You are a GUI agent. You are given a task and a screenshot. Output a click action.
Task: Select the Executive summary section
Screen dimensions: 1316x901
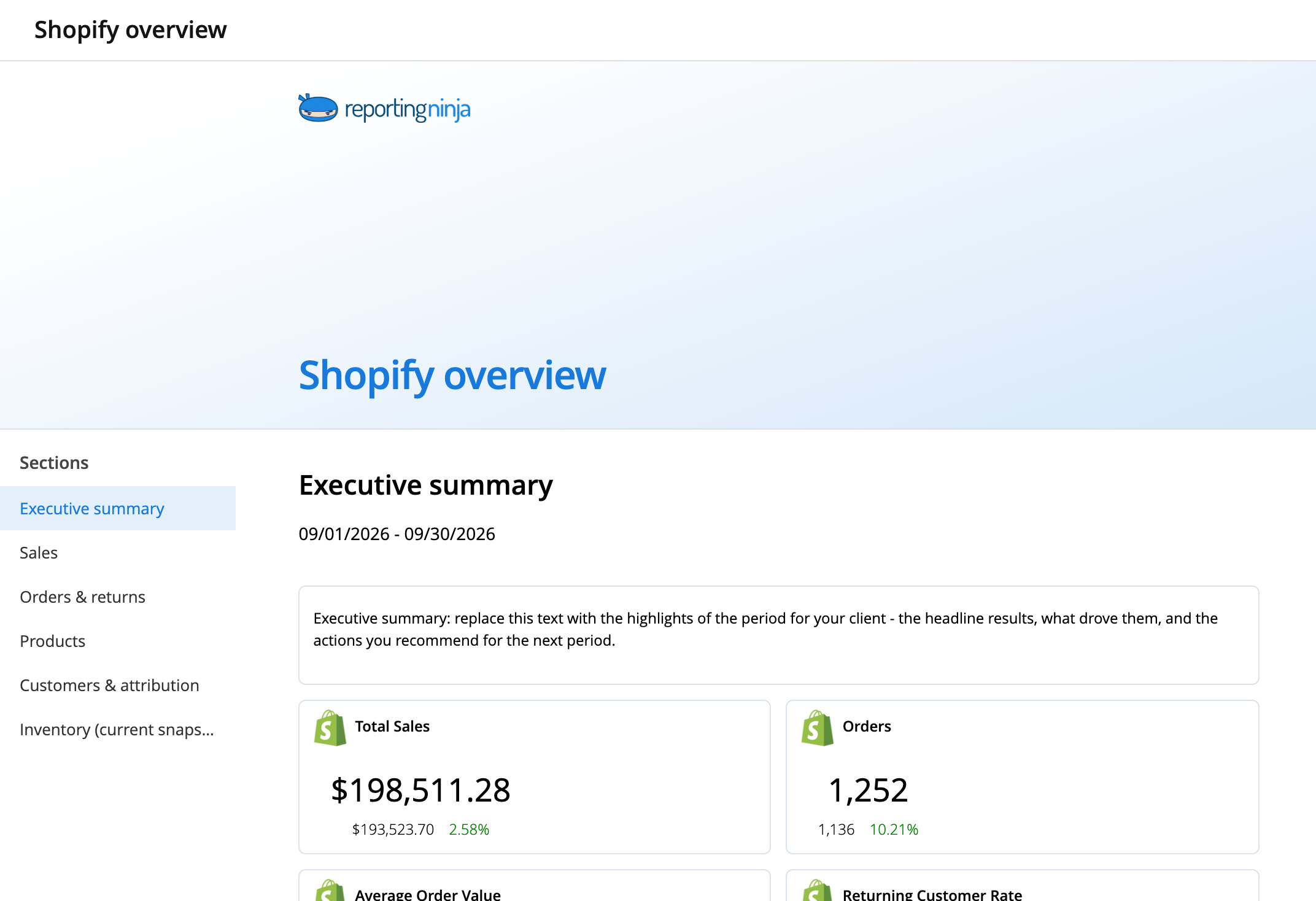(x=118, y=508)
